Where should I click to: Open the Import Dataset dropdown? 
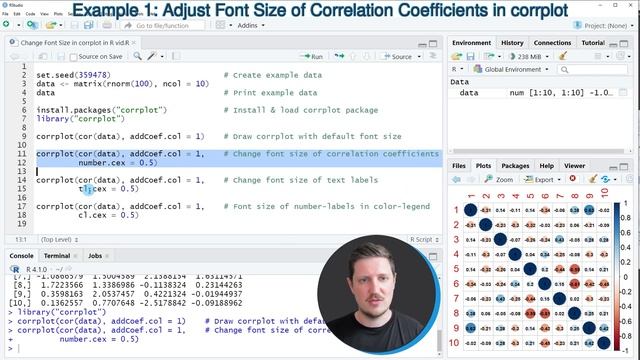(492, 56)
